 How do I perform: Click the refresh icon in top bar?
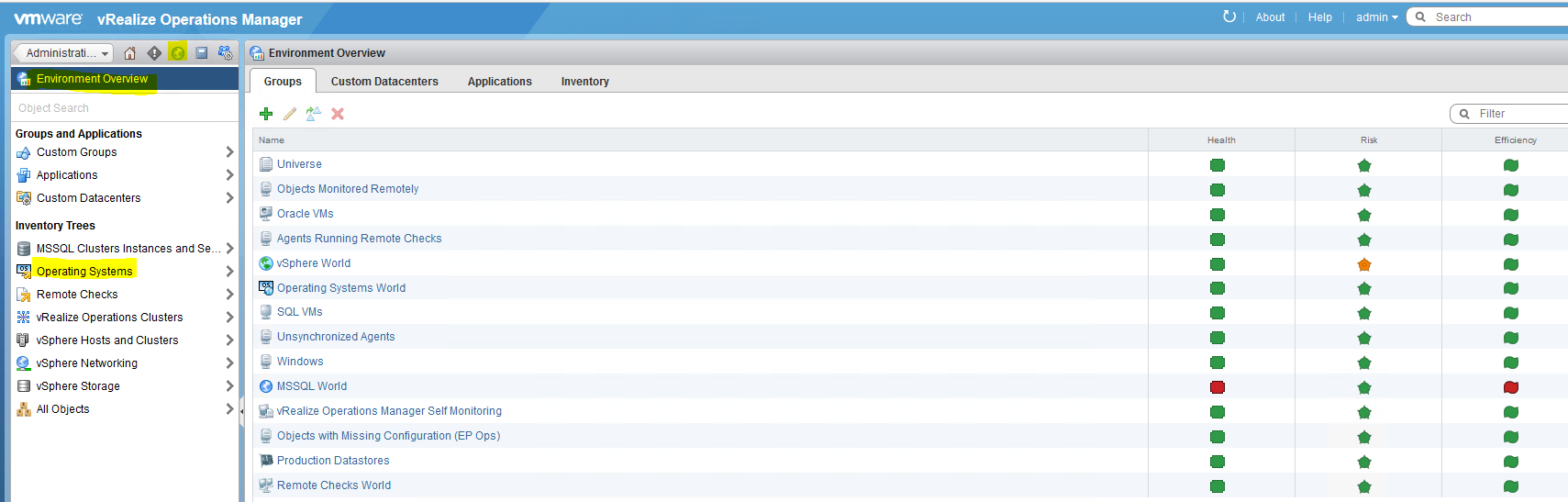pos(1229,17)
